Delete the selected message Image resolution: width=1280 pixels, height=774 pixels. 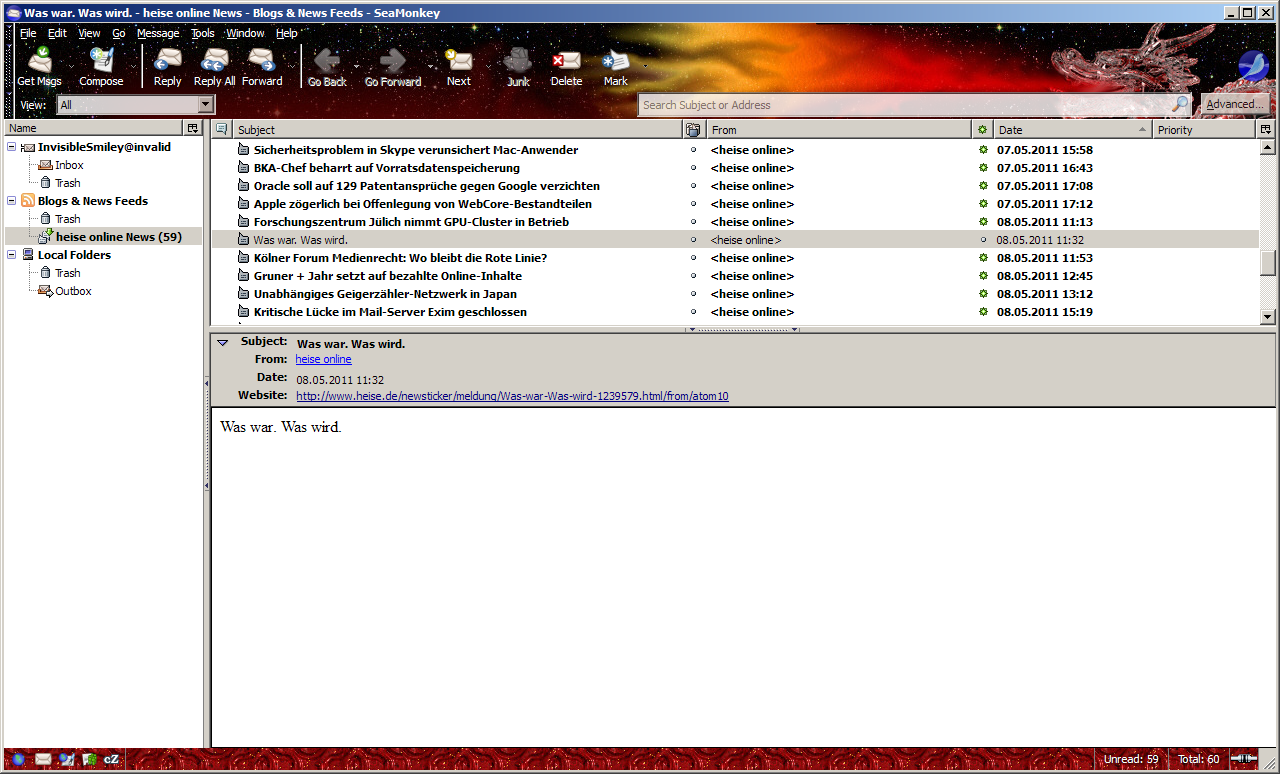pyautogui.click(x=566, y=68)
